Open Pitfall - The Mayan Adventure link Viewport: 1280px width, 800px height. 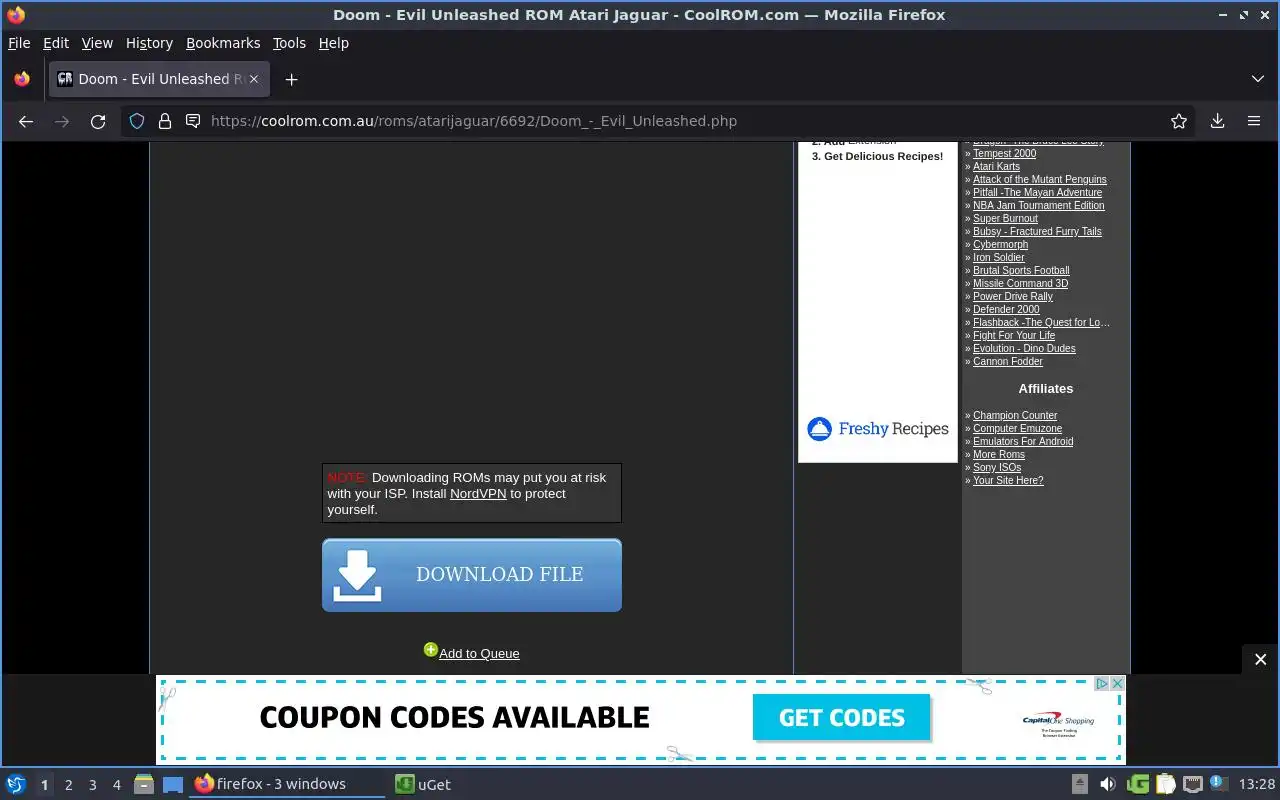[1037, 193]
